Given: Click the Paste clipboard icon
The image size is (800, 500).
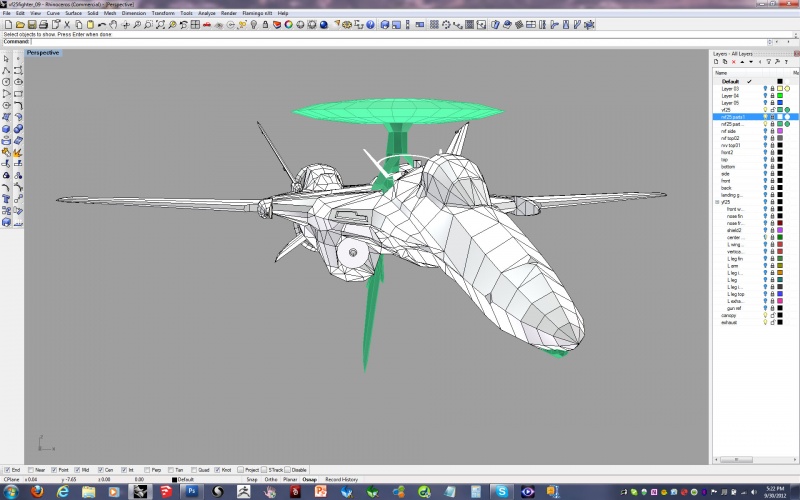Looking at the screenshot, I should tap(90, 24).
